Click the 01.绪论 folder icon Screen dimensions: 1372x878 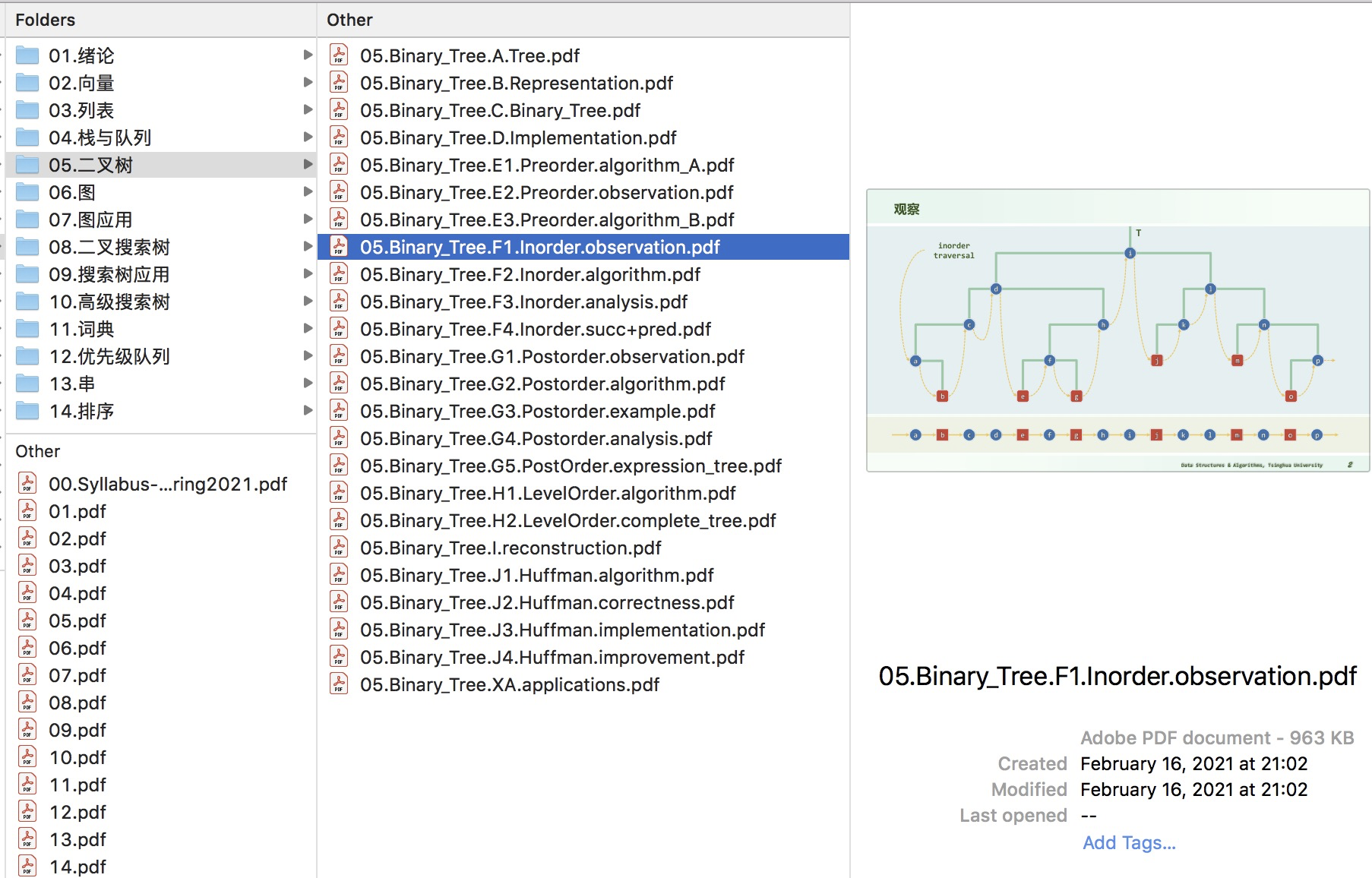[27, 55]
